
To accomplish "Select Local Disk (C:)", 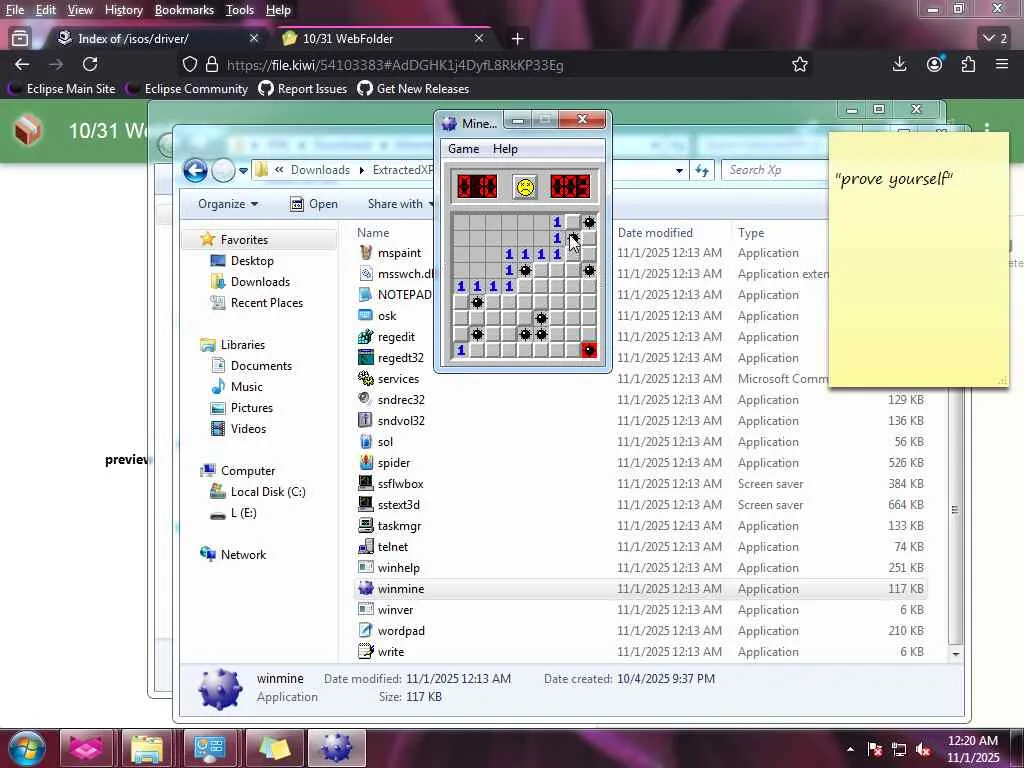I will point(268,492).
